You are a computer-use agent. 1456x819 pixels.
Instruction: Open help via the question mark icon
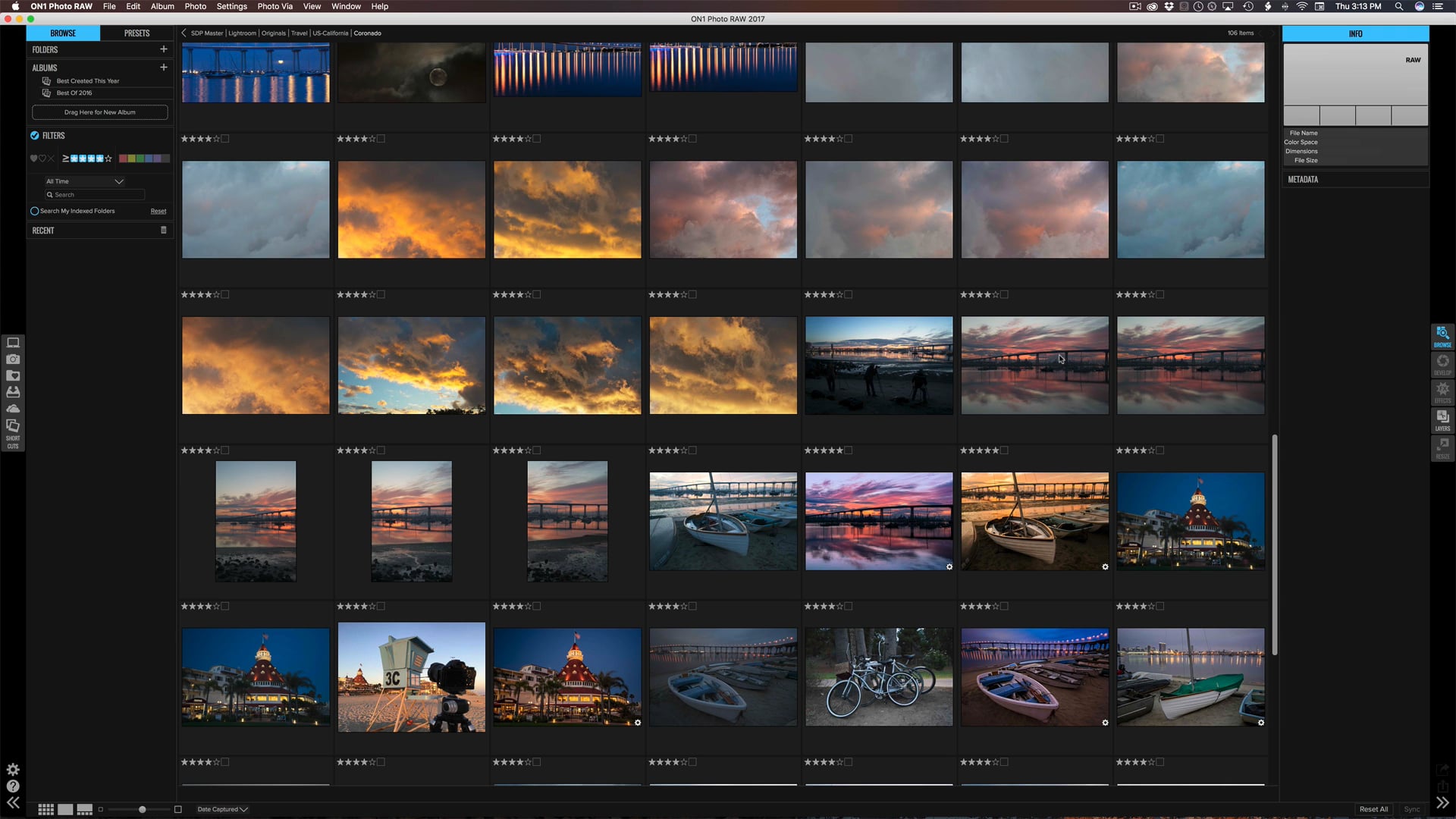13,786
